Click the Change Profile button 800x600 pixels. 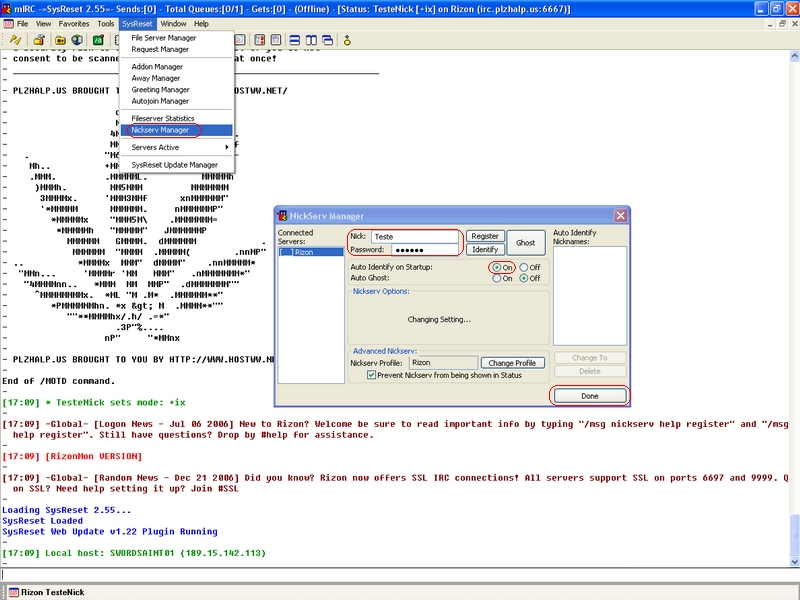tap(512, 363)
